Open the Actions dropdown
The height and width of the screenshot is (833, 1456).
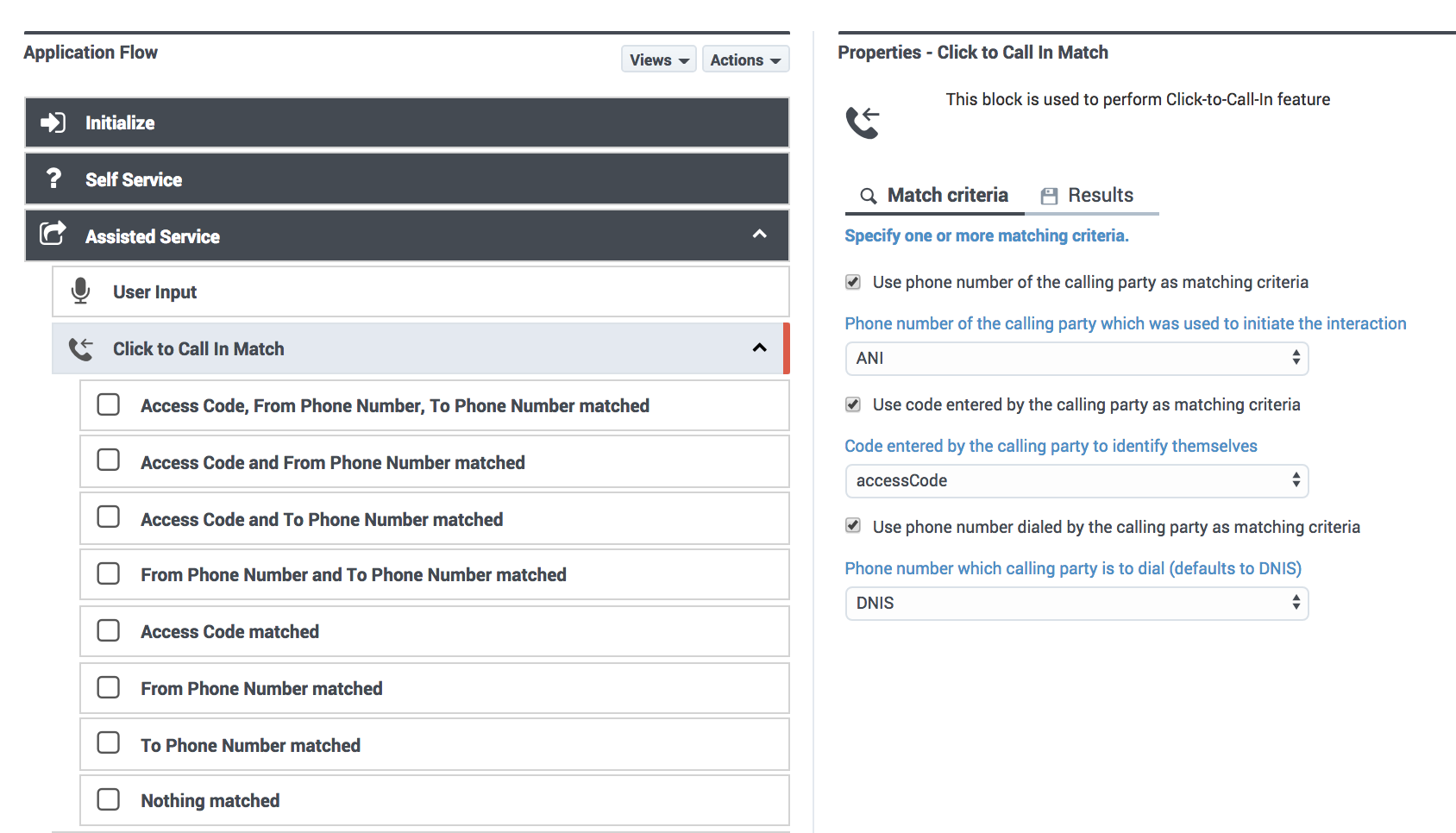(x=745, y=60)
